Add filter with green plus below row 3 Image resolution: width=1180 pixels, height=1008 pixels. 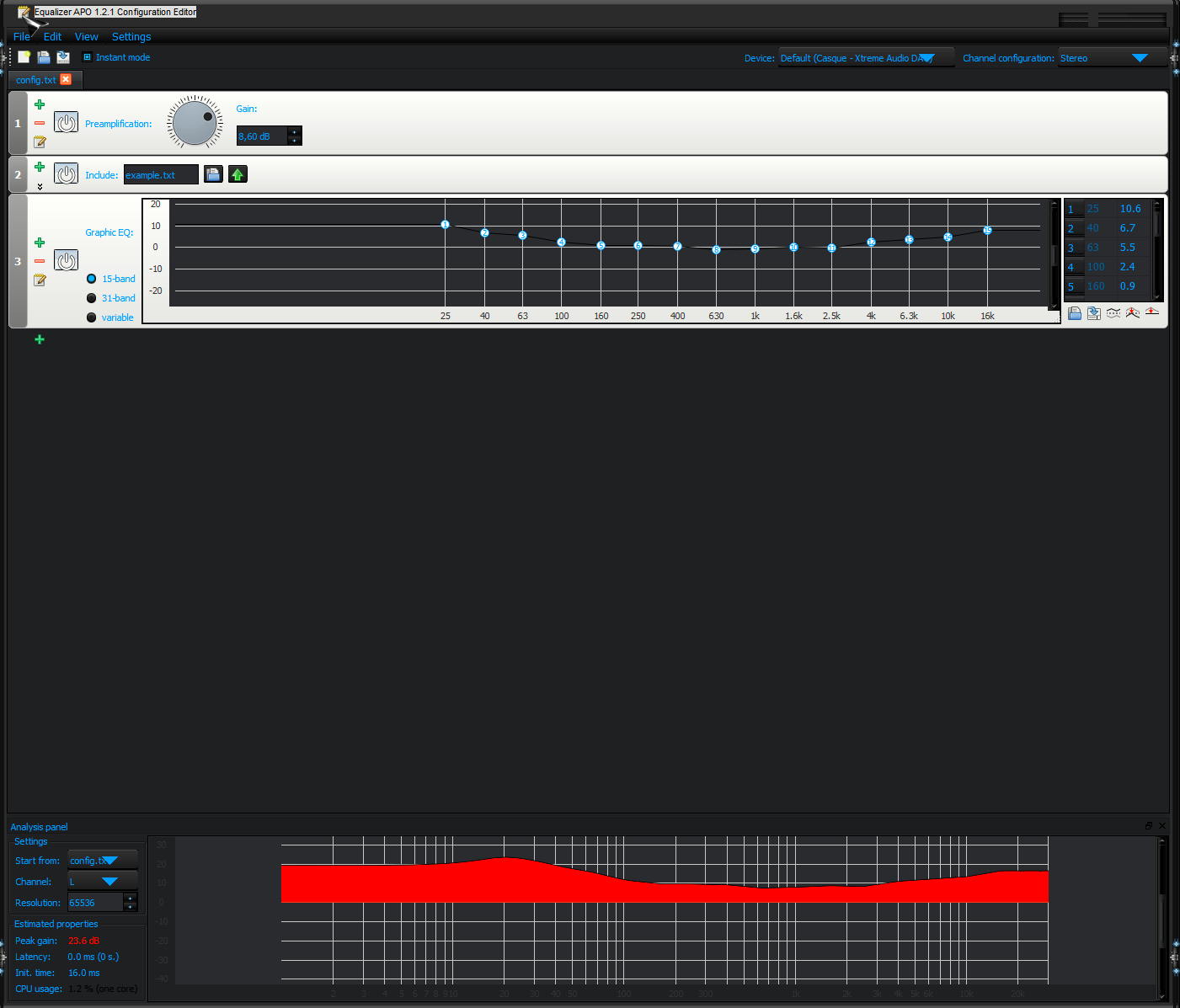[x=40, y=339]
